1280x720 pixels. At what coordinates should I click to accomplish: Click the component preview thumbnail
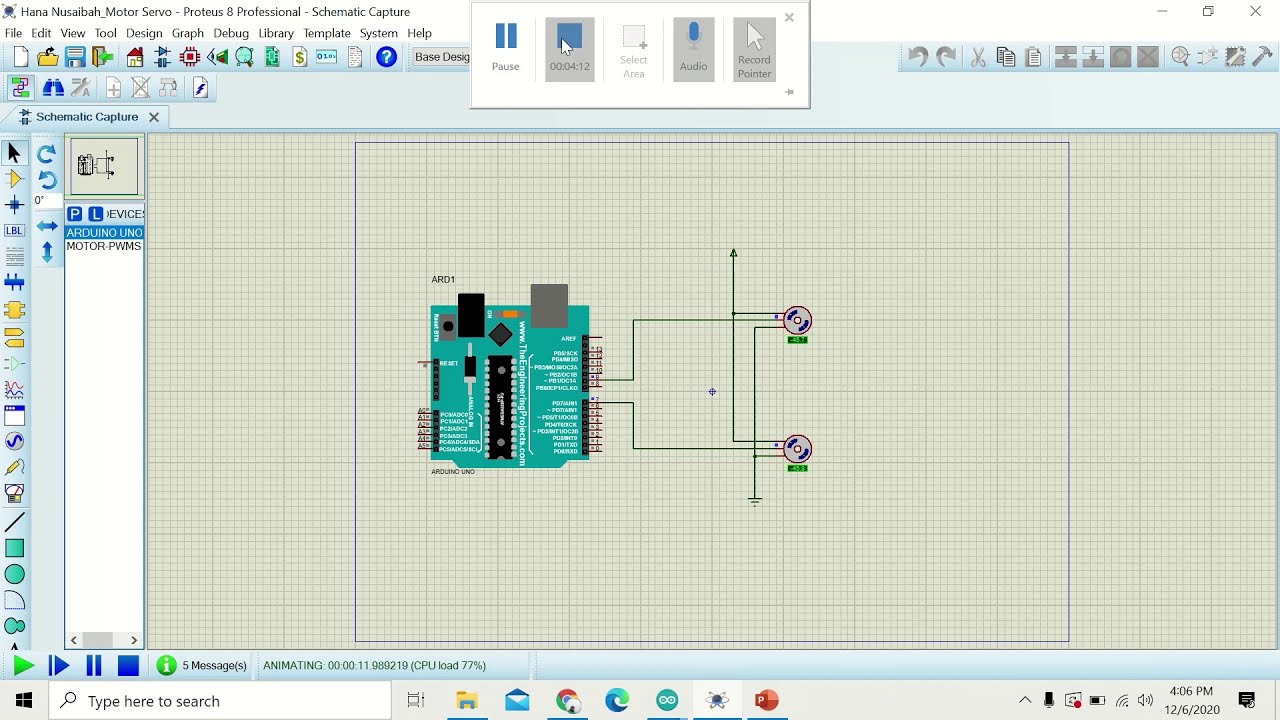[x=103, y=166]
